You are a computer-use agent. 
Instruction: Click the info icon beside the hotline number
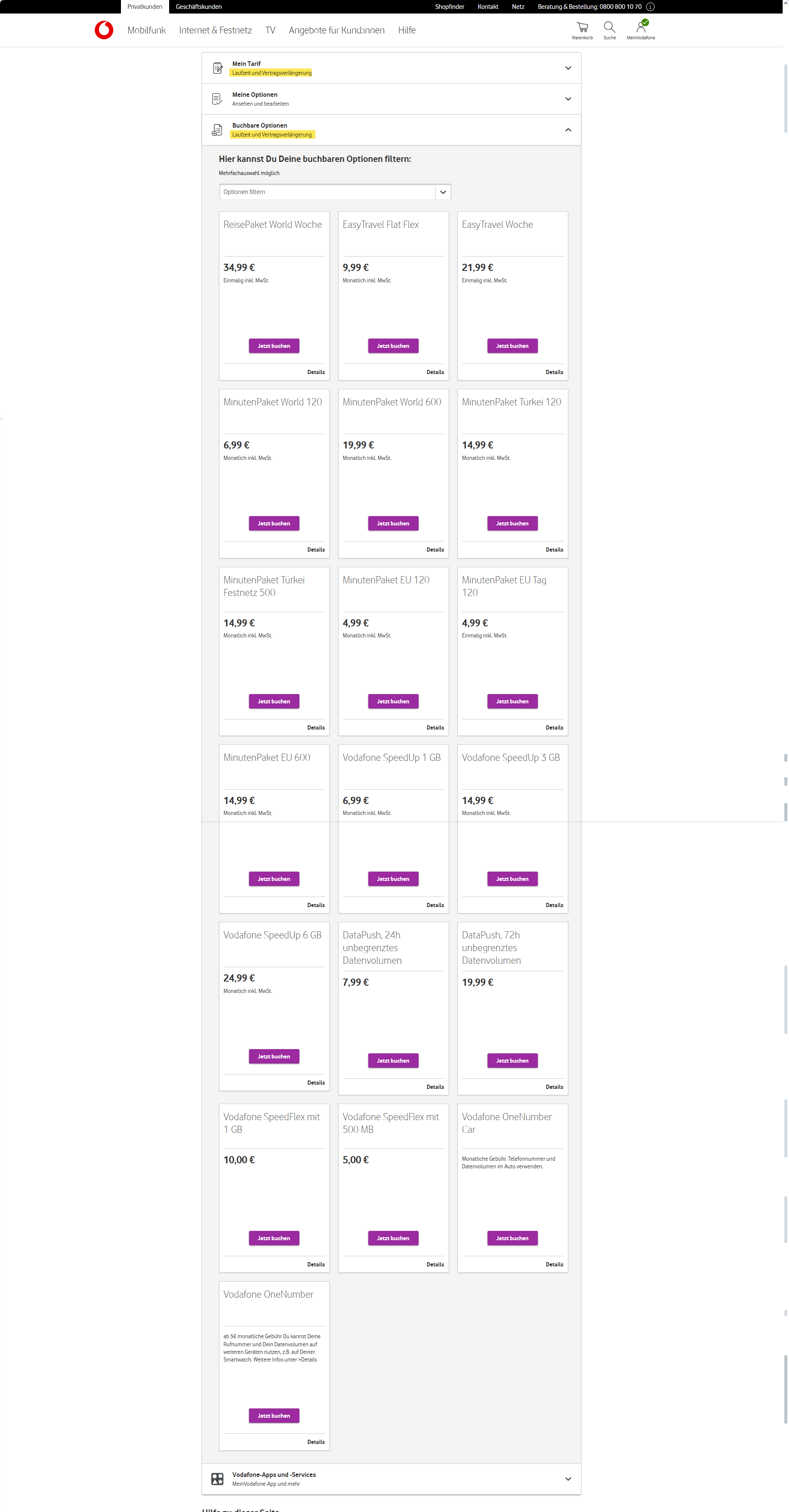click(650, 7)
